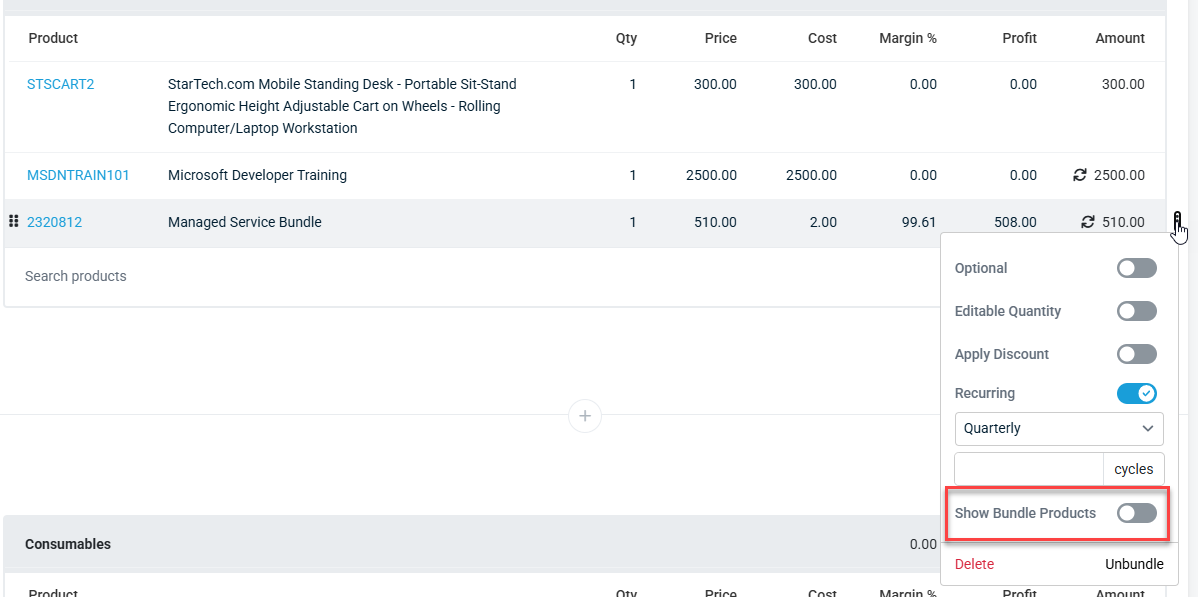Click the drag handle beside product 2320812
Image resolution: width=1198 pixels, height=597 pixels.
point(13,222)
